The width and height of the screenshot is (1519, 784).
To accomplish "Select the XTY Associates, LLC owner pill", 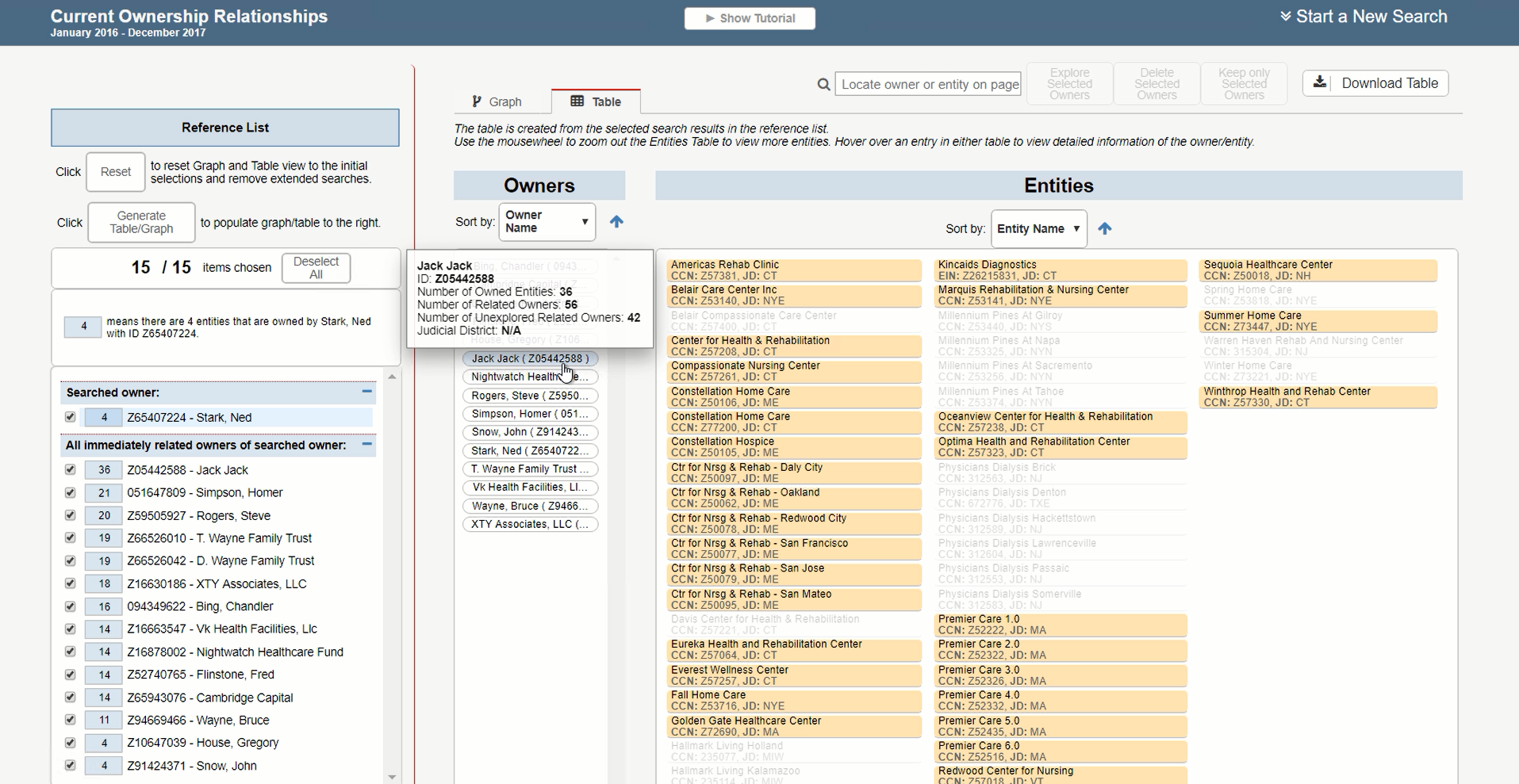I will pos(530,524).
